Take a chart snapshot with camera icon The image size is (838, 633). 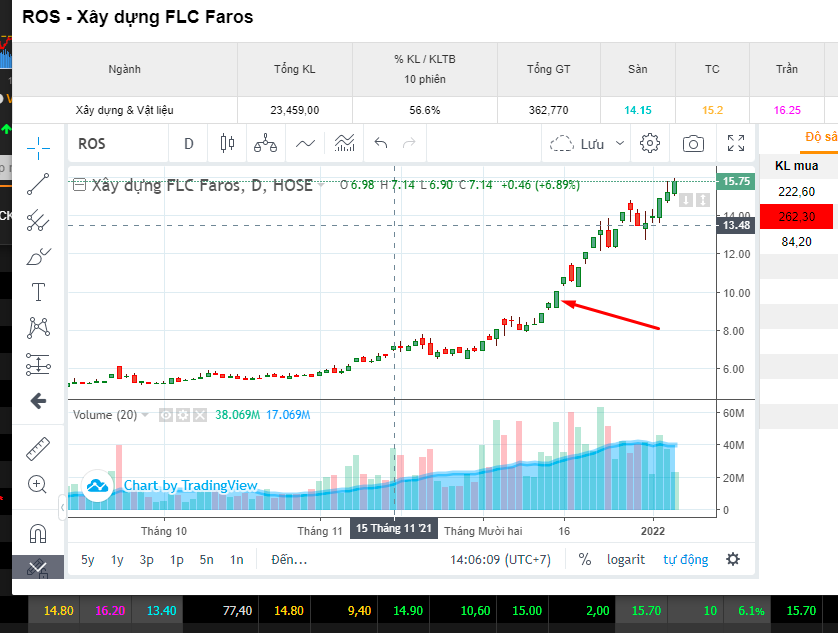click(x=693, y=144)
